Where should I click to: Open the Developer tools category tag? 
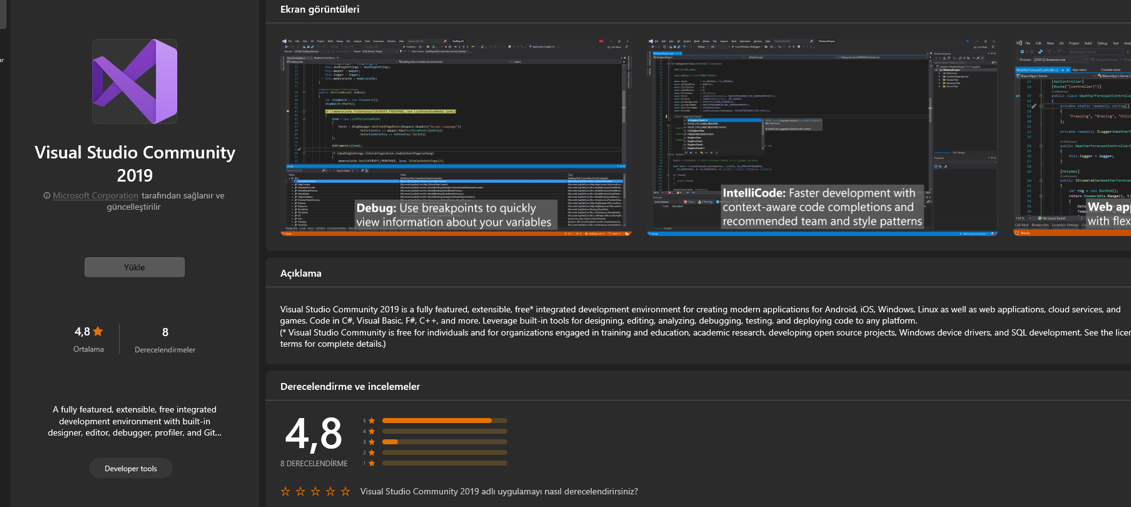point(131,468)
